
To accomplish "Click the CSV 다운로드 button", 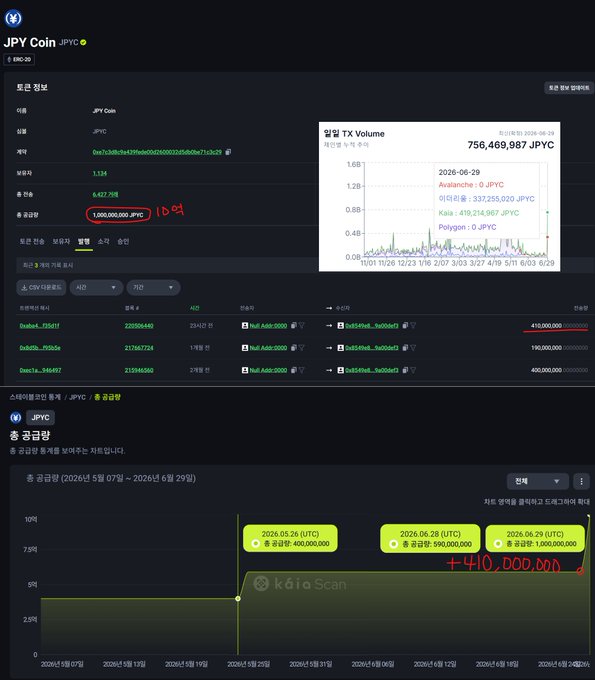I will (x=41, y=288).
